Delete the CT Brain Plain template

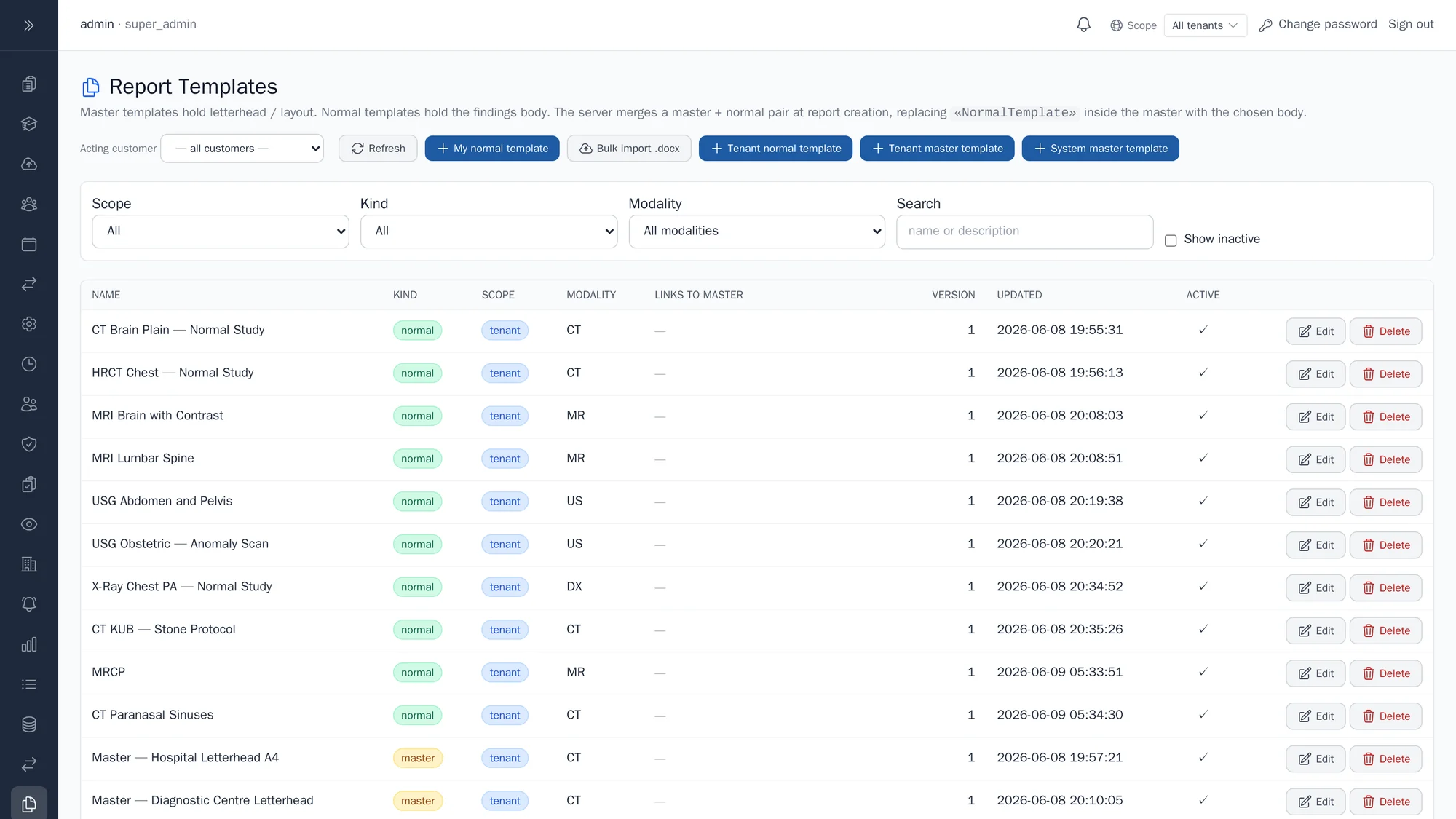1385,331
